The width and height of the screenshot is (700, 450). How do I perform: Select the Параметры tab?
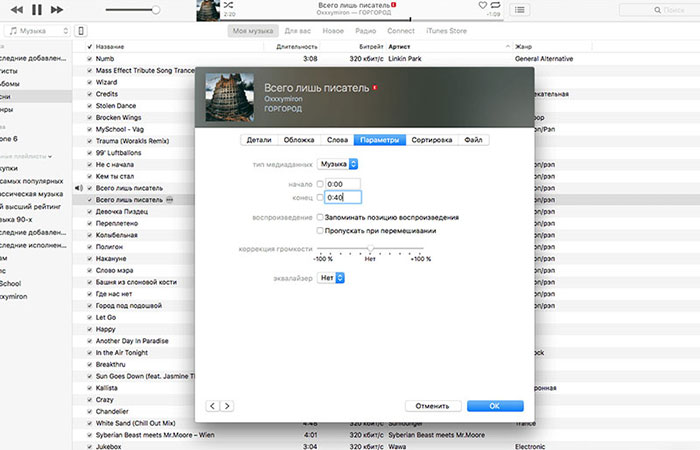click(379, 140)
